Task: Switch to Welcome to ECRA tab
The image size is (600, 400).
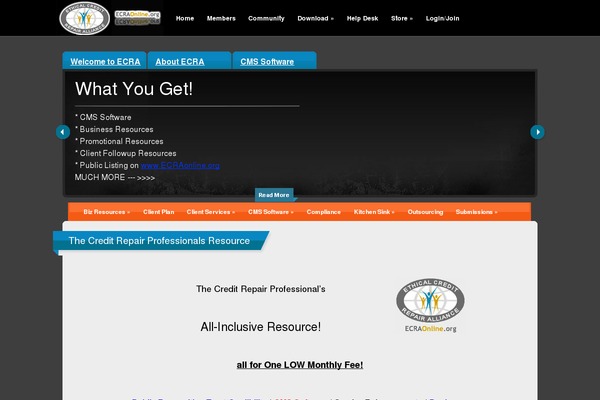Action: click(x=105, y=62)
